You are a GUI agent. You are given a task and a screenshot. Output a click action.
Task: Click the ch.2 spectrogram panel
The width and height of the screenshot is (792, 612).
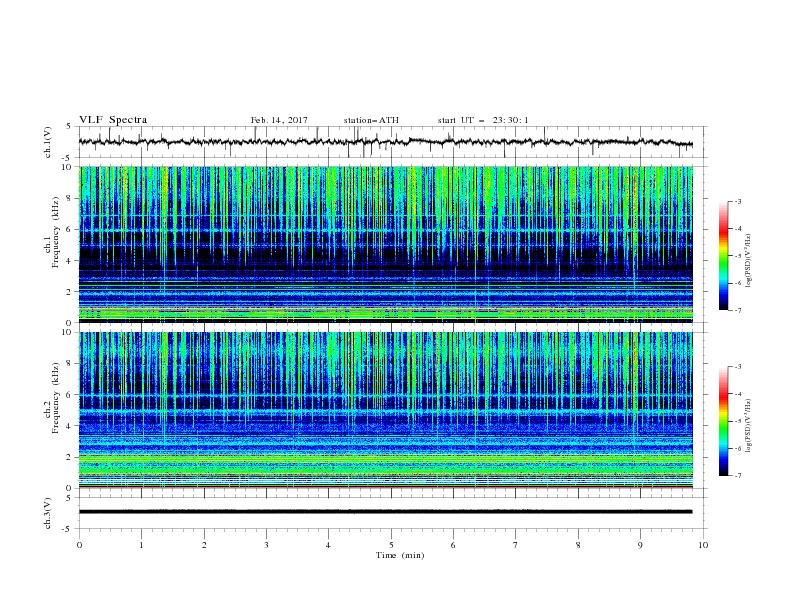(386, 410)
